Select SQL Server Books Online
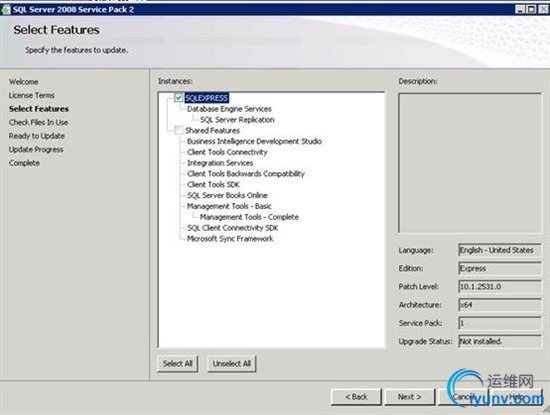 pyautogui.click(x=227, y=195)
